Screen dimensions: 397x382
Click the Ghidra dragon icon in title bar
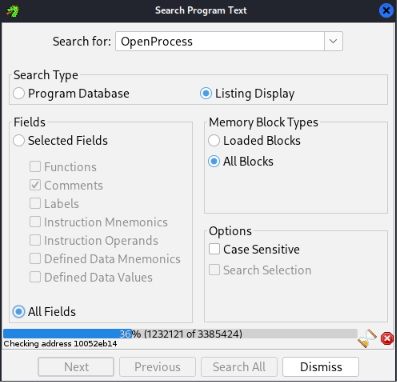coord(13,11)
